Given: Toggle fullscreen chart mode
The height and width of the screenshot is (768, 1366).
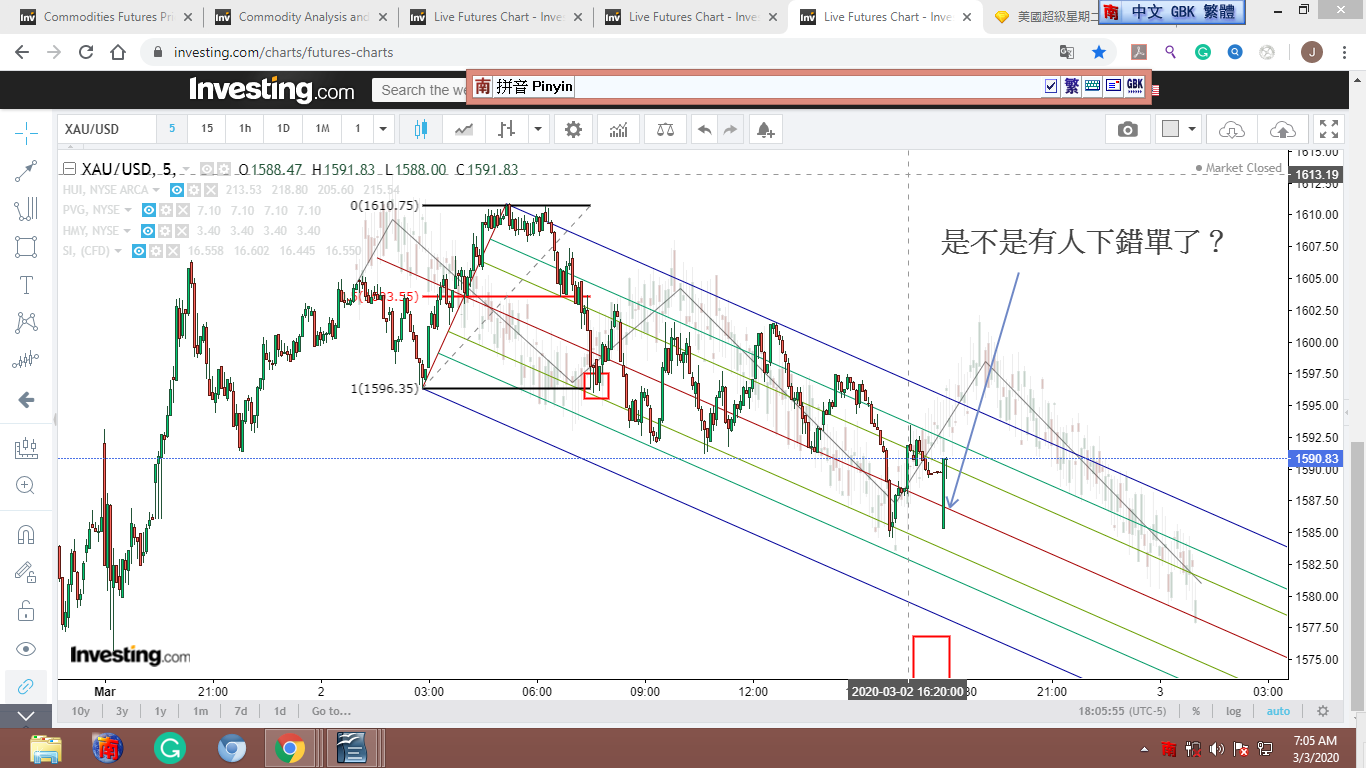Looking at the screenshot, I should (x=1329, y=129).
